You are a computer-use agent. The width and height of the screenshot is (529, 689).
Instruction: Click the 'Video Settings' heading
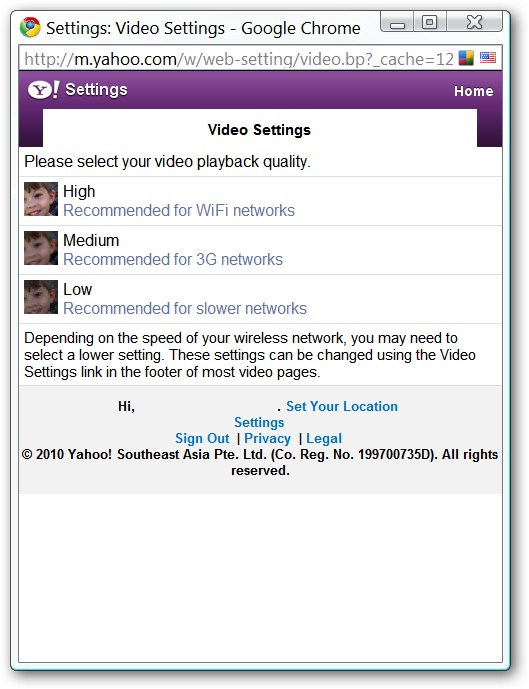click(x=259, y=130)
